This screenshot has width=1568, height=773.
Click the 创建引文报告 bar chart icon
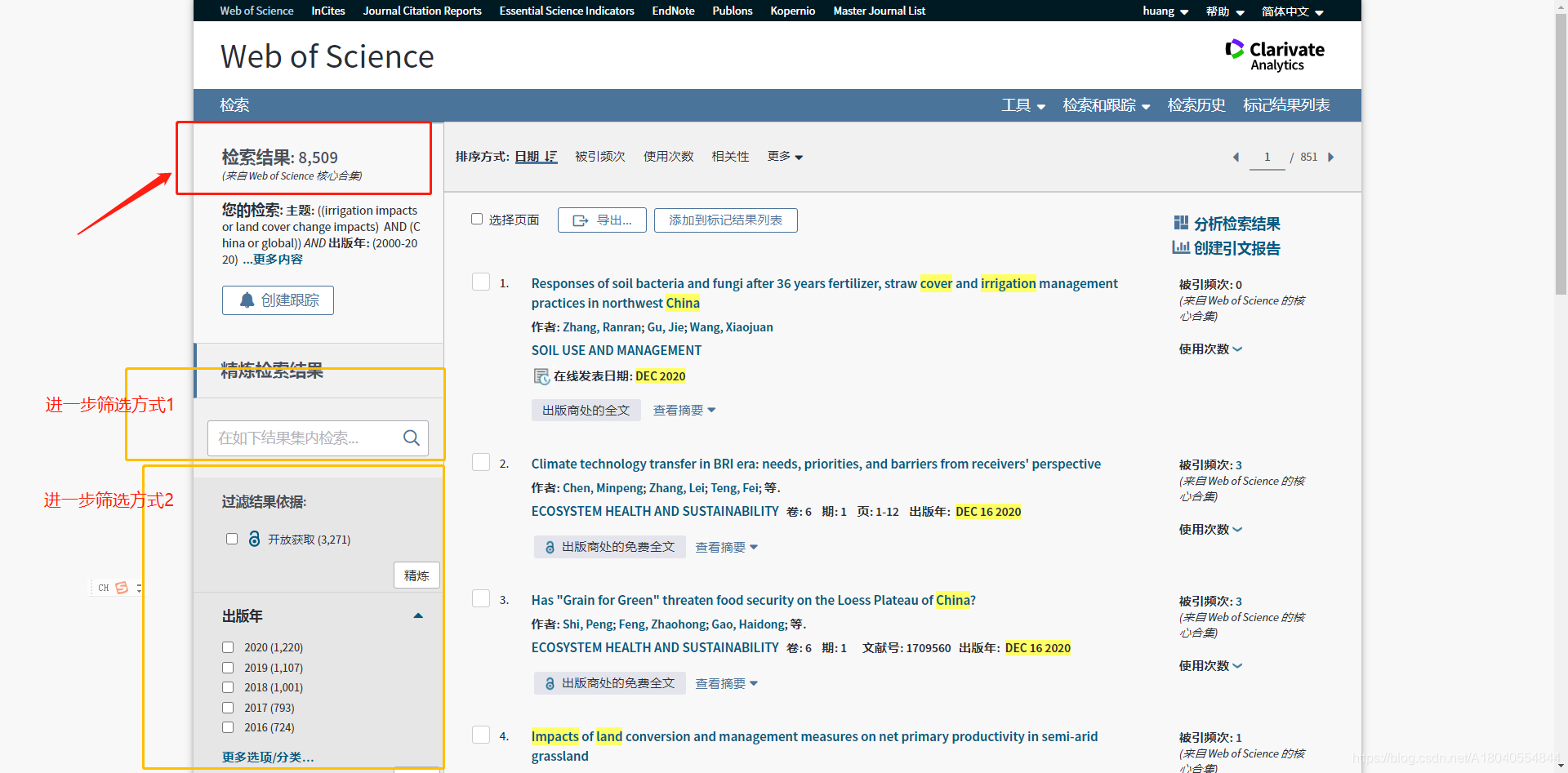(x=1181, y=247)
